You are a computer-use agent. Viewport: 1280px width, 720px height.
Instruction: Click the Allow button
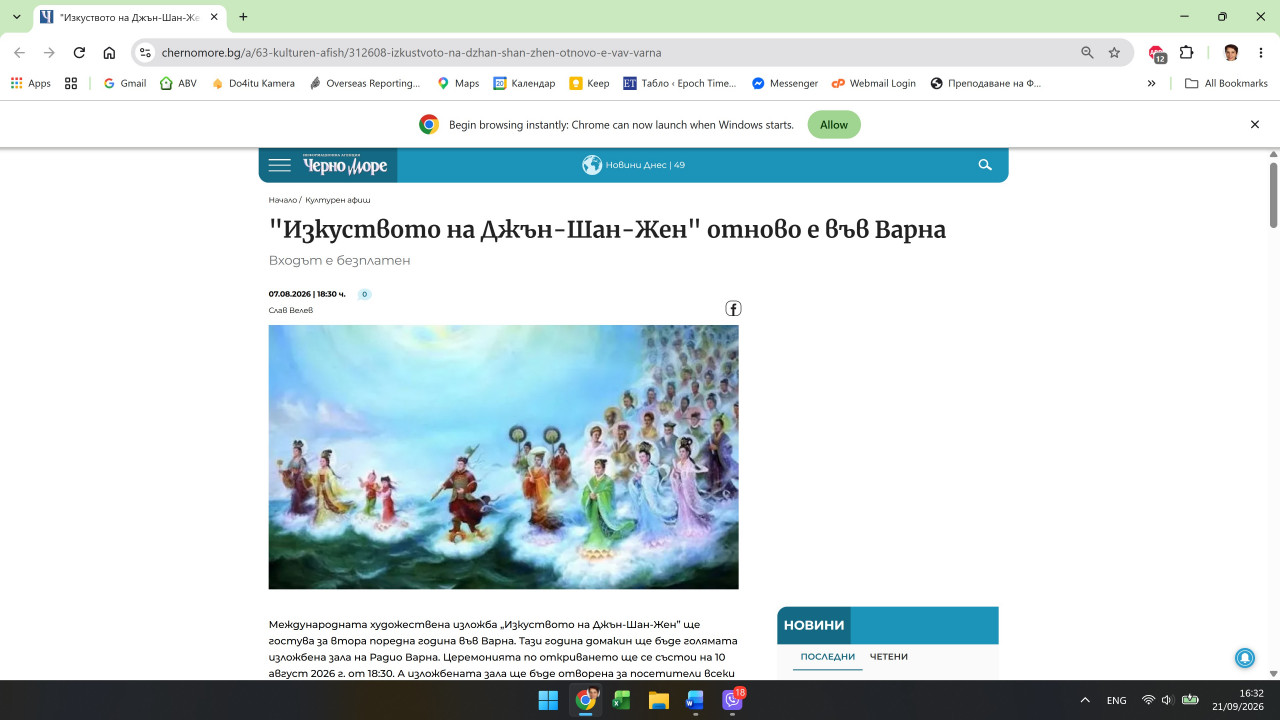click(834, 125)
